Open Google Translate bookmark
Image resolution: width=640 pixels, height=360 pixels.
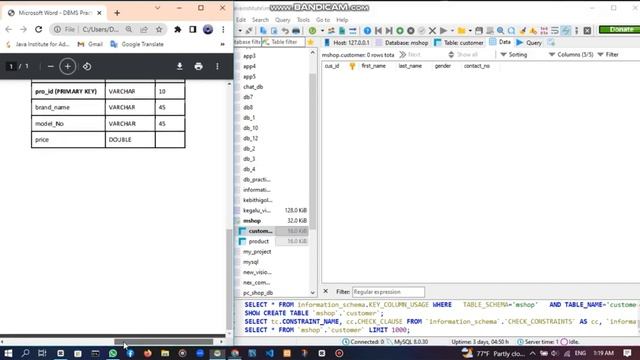coord(137,44)
